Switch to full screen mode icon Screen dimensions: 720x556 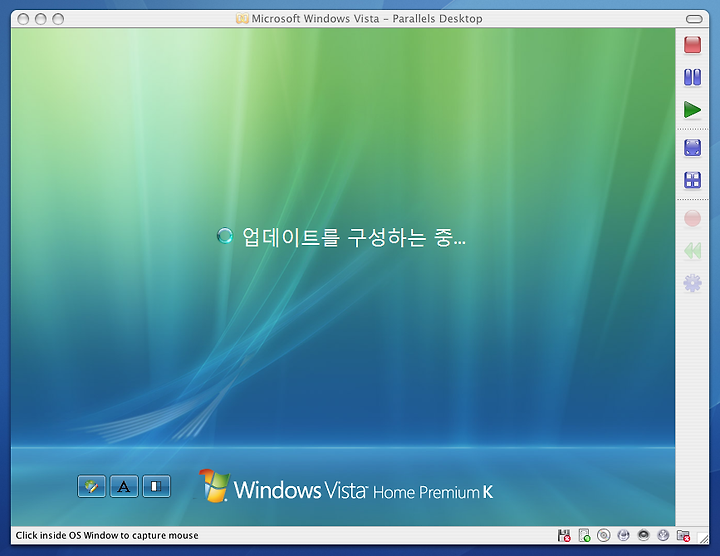pyautogui.click(x=692, y=148)
